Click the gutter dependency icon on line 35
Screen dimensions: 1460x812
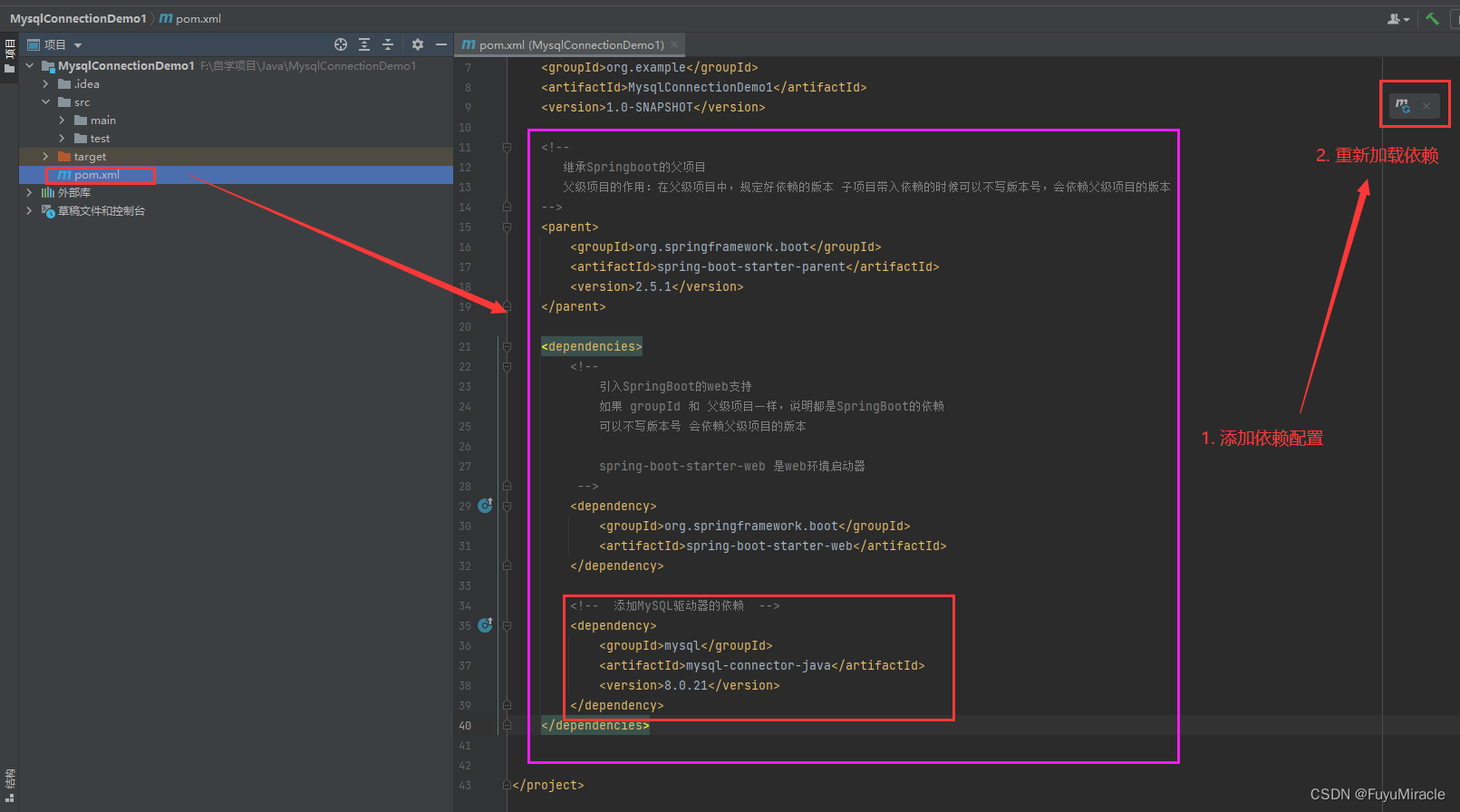point(486,625)
